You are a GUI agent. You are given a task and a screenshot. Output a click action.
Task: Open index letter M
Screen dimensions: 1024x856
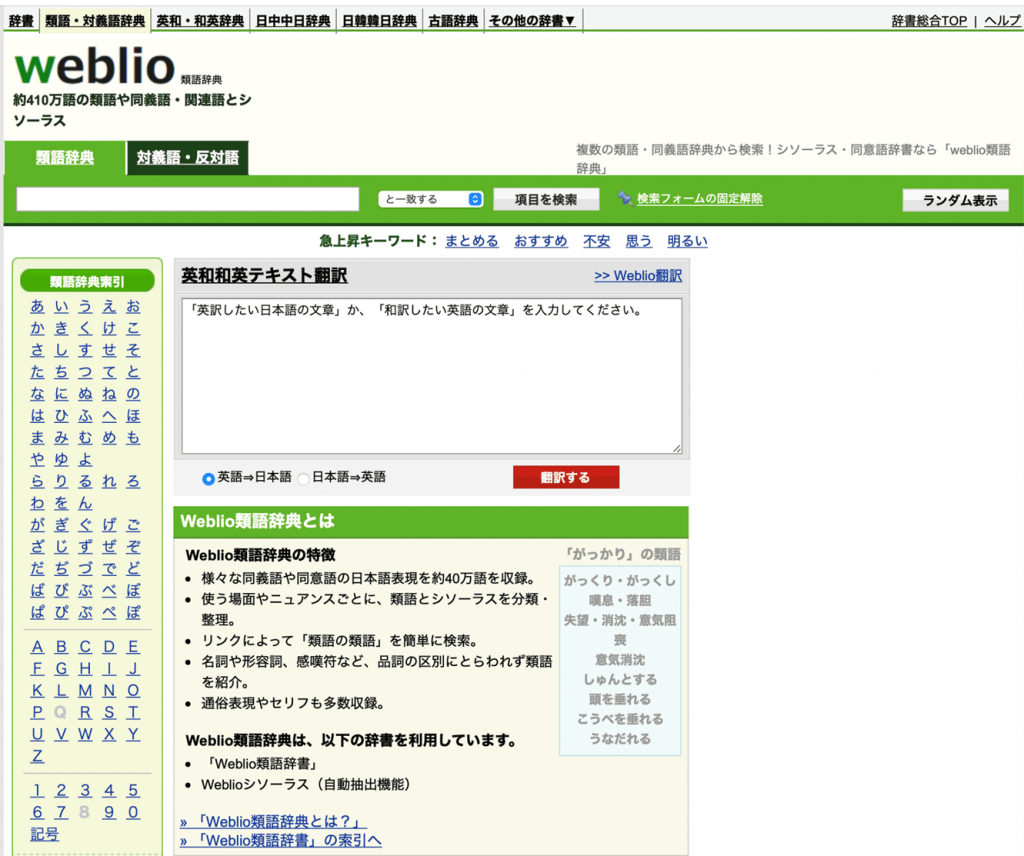86,690
